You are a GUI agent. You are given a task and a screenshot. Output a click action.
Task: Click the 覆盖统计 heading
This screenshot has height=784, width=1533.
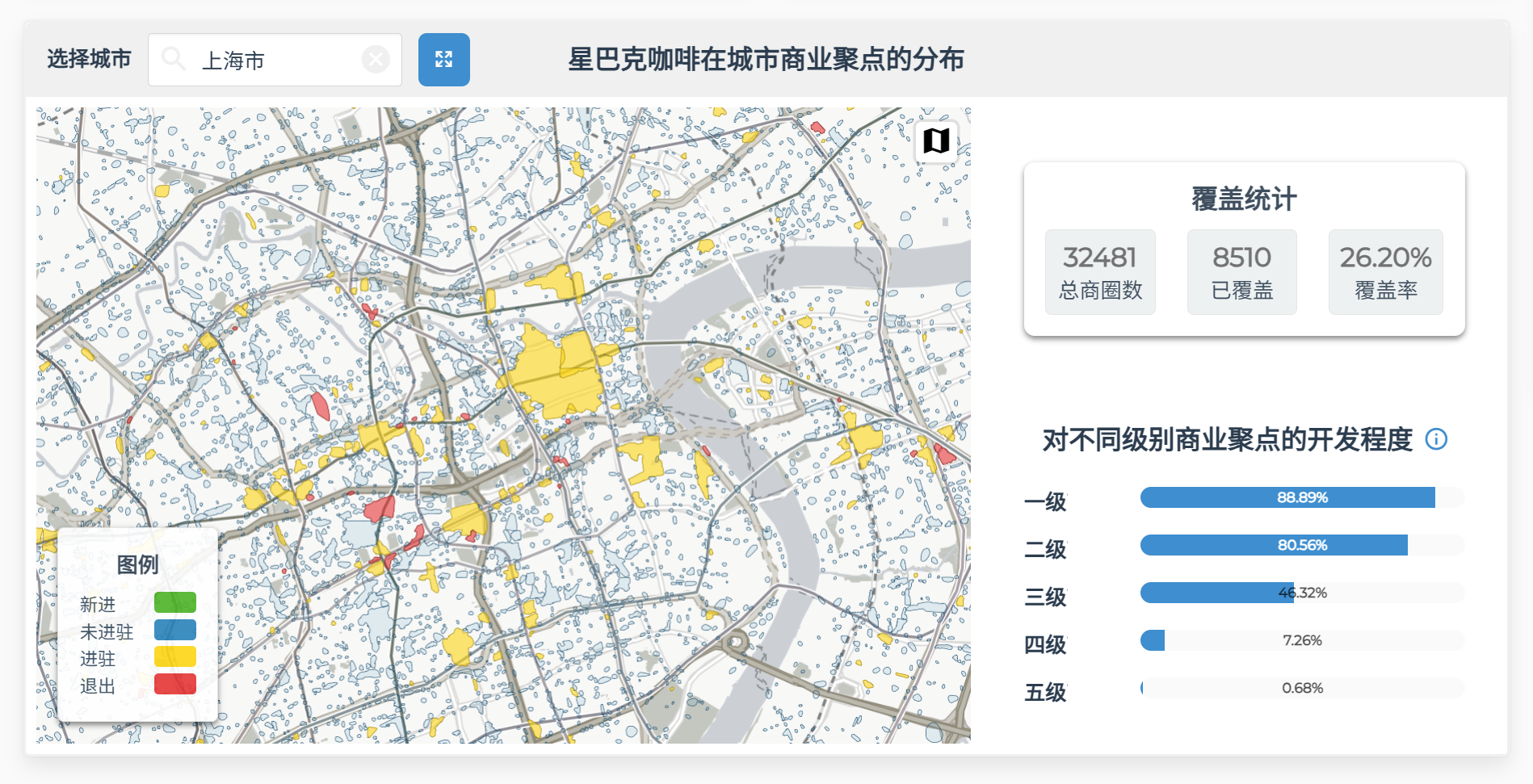[x=1244, y=199]
